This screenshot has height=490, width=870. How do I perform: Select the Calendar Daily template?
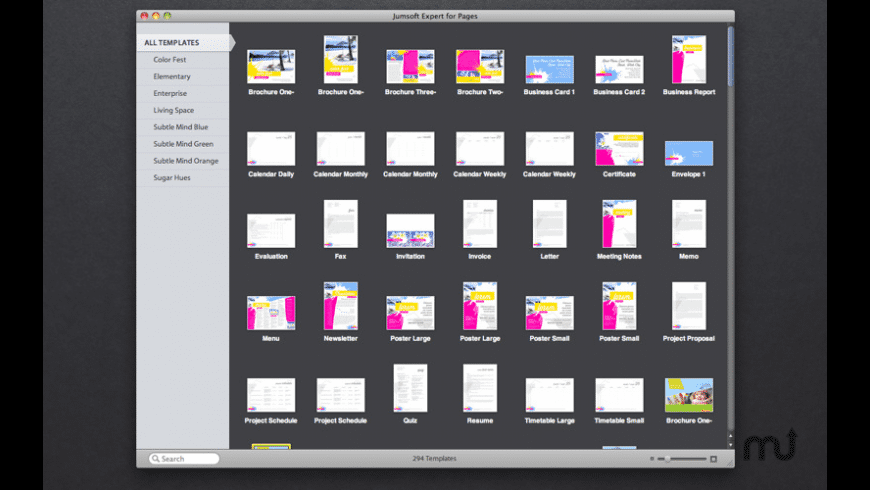[x=271, y=149]
